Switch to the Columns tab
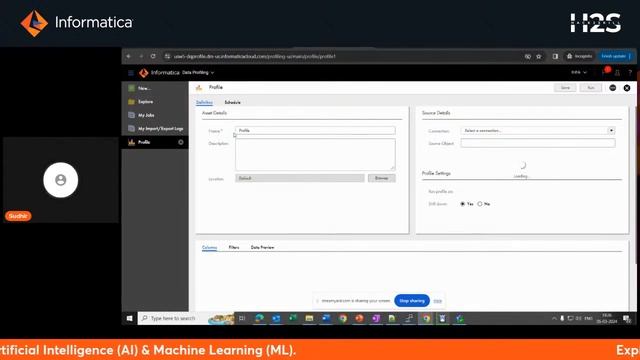Screen dimensions: 640x360 click(209, 247)
